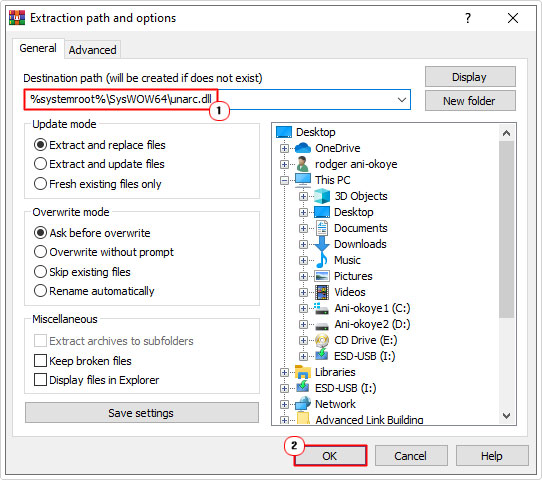Click the Desktop root icon in tree

pos(284,132)
